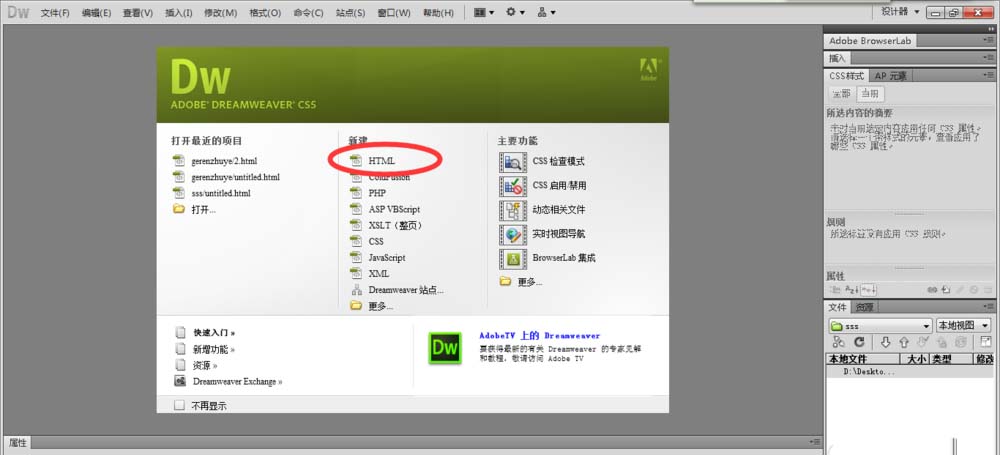Open the 新增功能 » link
Image resolution: width=1000 pixels, height=455 pixels.
tap(214, 349)
